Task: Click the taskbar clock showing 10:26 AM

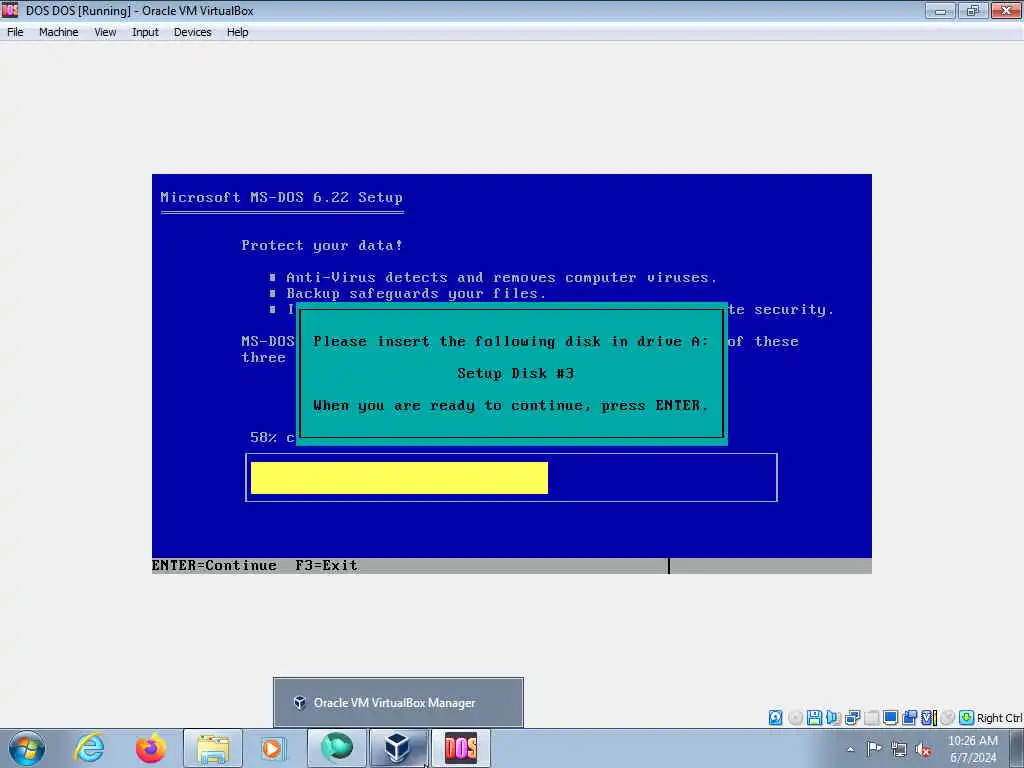Action: pyautogui.click(x=973, y=749)
